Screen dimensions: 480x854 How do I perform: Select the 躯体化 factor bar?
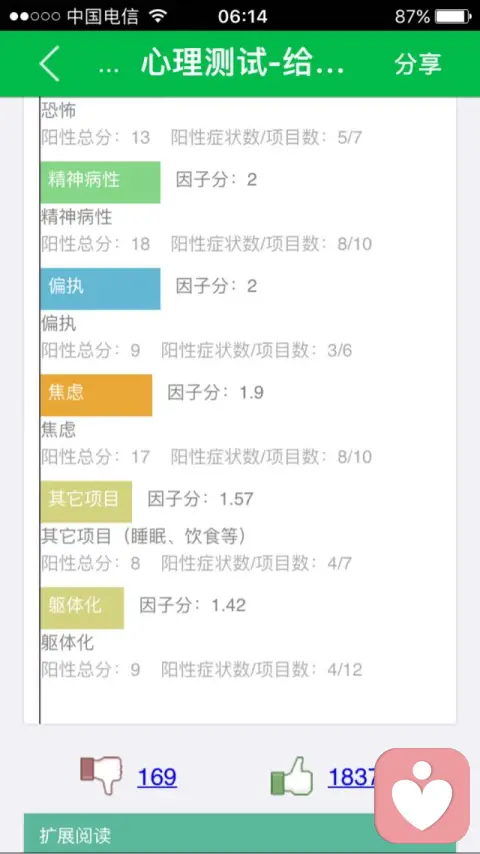[x=82, y=607]
